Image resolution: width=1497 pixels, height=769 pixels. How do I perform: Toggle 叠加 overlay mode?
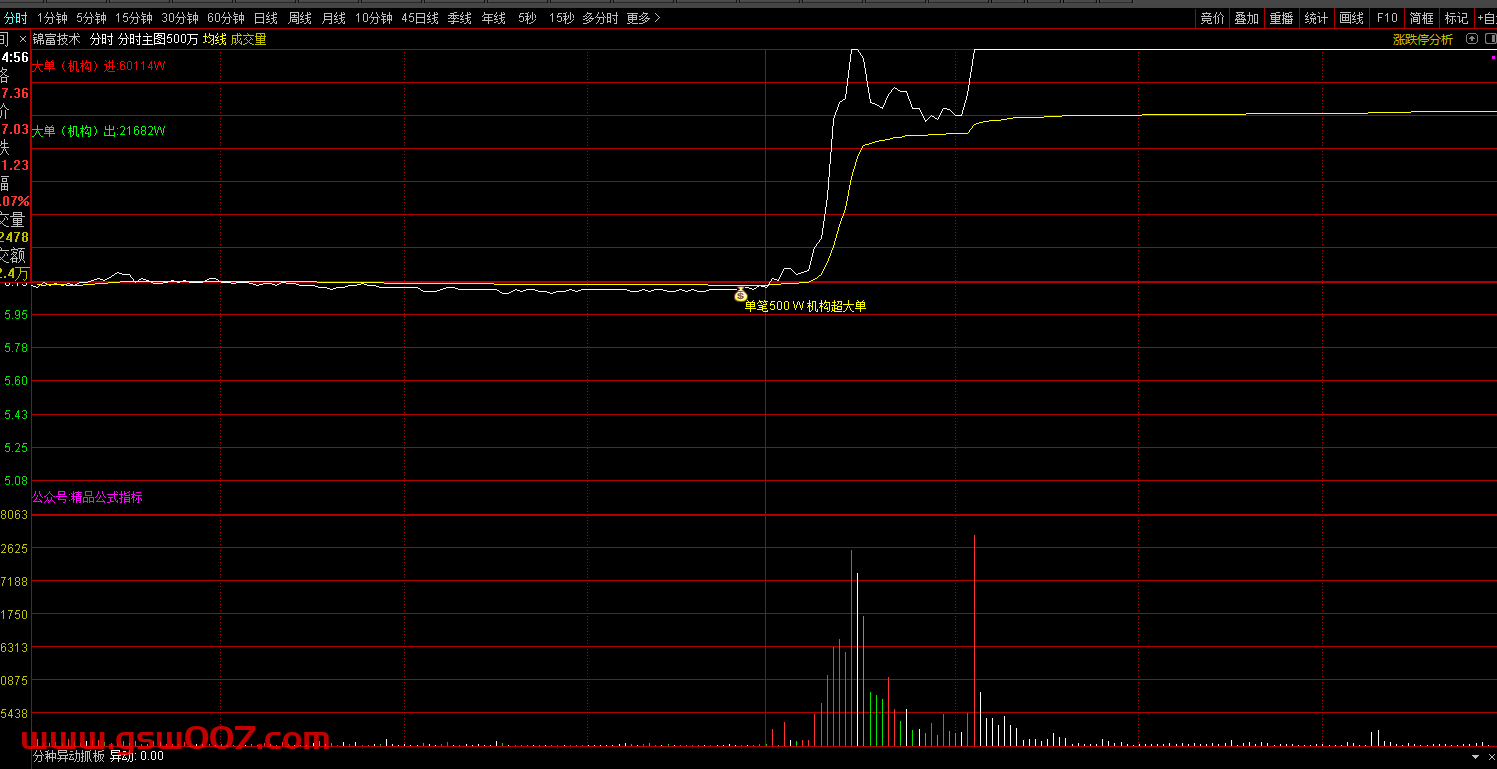tap(1246, 18)
